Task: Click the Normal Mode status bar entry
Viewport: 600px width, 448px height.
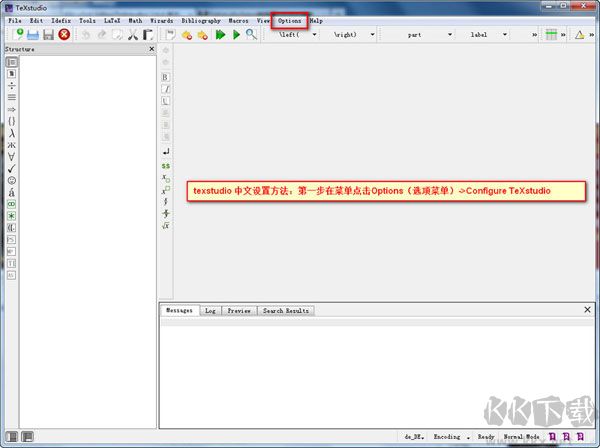Action: (521, 437)
